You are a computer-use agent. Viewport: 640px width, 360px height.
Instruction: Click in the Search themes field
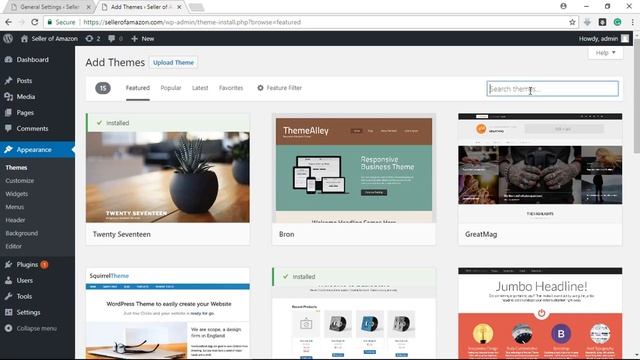[553, 89]
